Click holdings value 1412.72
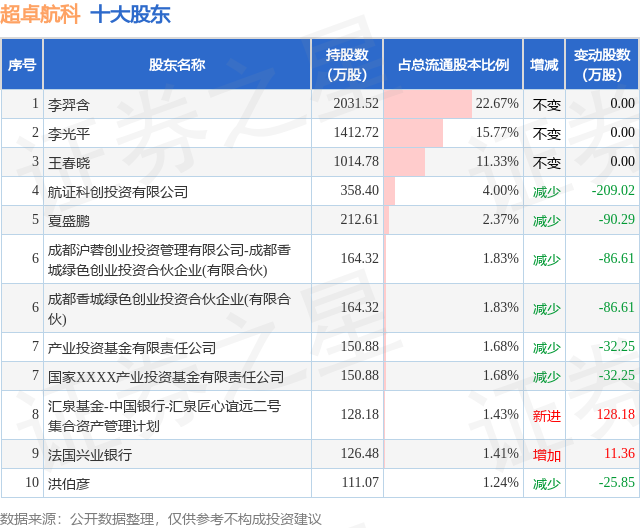The height and width of the screenshot is (528, 640). pyautogui.click(x=356, y=132)
